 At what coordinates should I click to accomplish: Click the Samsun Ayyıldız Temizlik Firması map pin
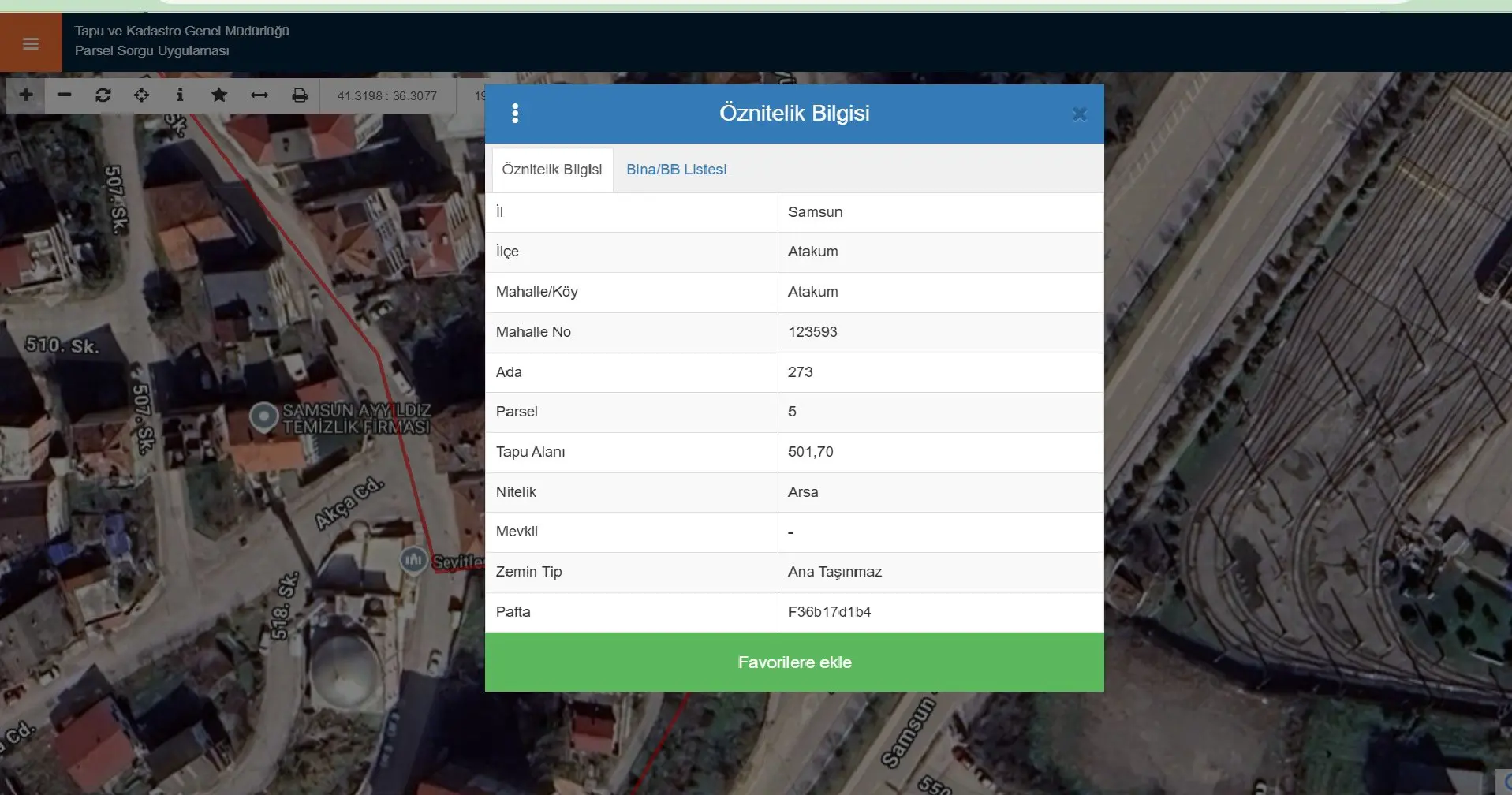click(263, 416)
